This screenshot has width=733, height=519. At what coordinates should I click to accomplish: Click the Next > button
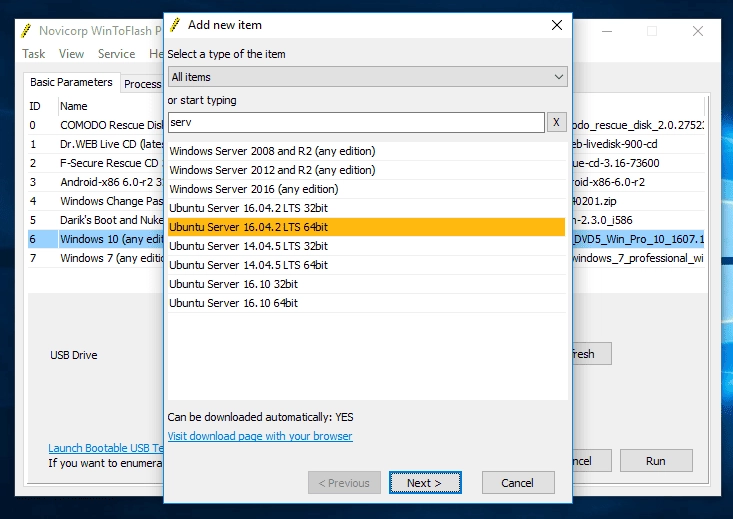pyautogui.click(x=425, y=483)
